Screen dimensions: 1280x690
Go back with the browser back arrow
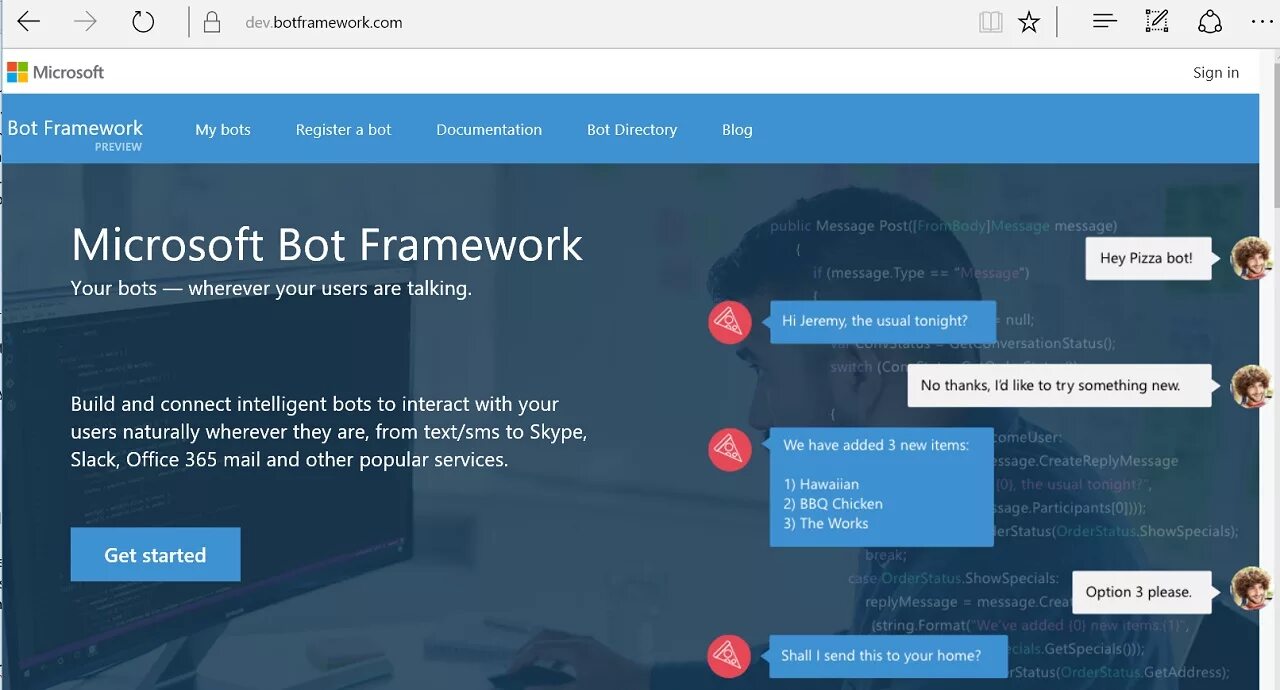click(28, 22)
